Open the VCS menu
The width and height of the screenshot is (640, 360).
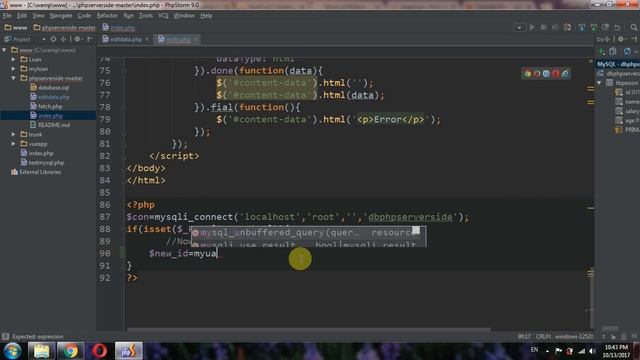163,16
